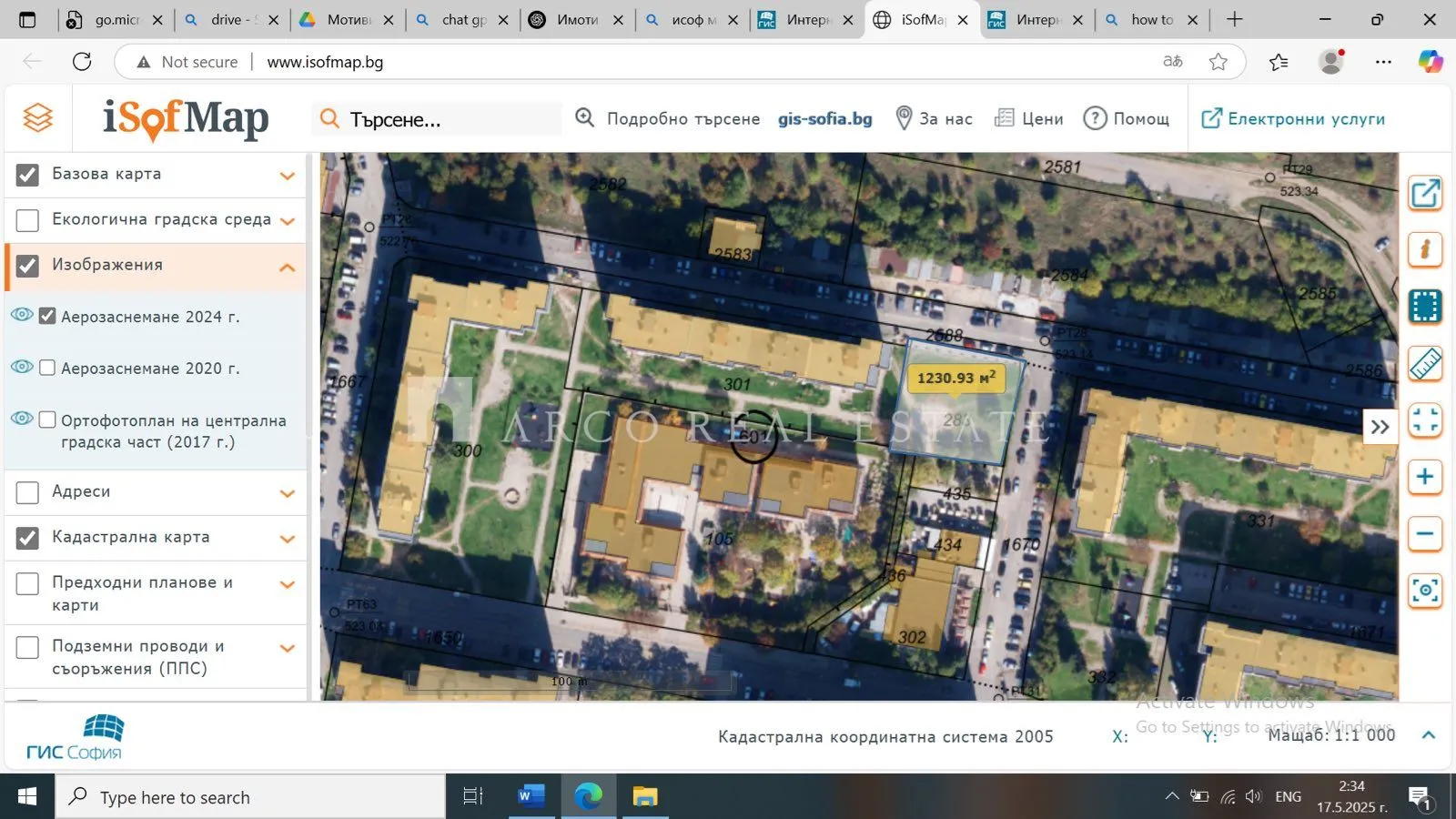Activate the area selection tool

click(1425, 307)
